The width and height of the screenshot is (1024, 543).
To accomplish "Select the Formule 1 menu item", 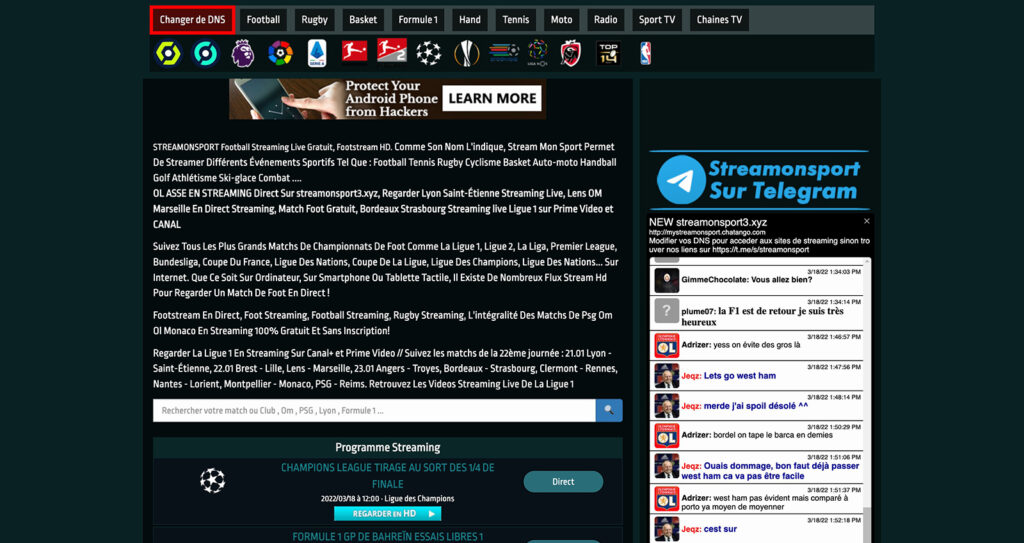I will pos(418,20).
